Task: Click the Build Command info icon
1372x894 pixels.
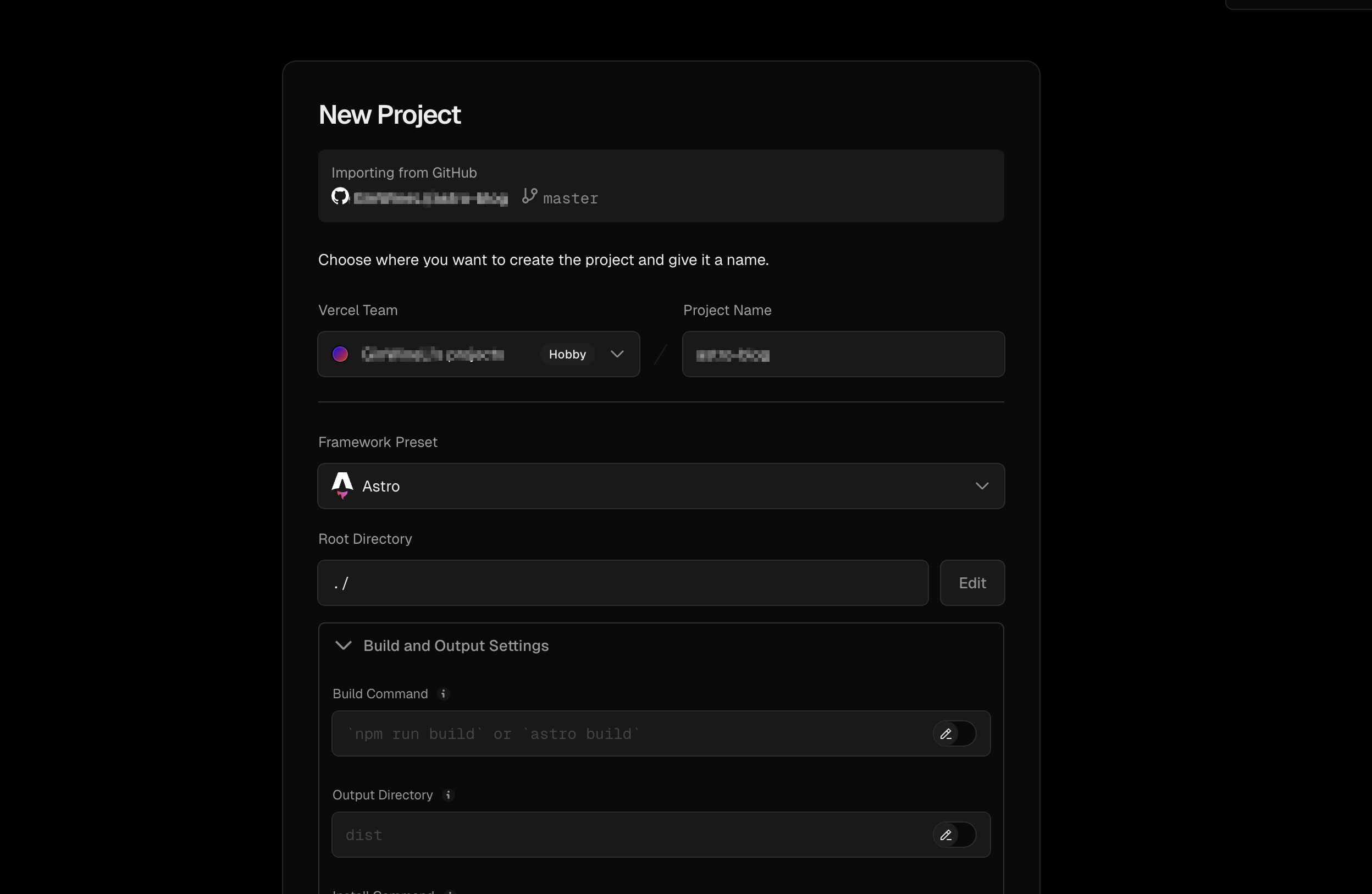Action: (443, 694)
